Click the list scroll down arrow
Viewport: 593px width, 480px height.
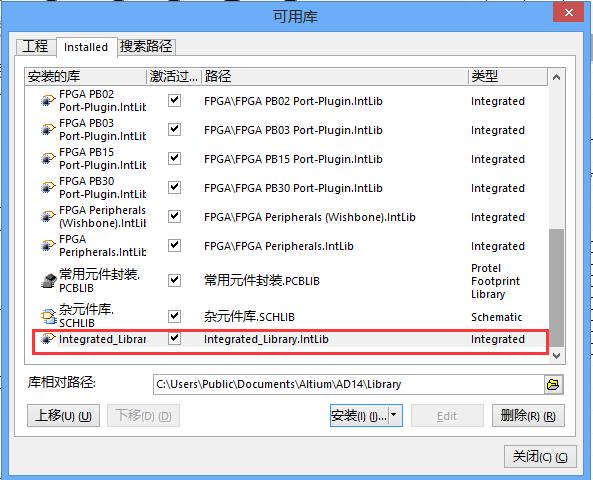point(556,356)
